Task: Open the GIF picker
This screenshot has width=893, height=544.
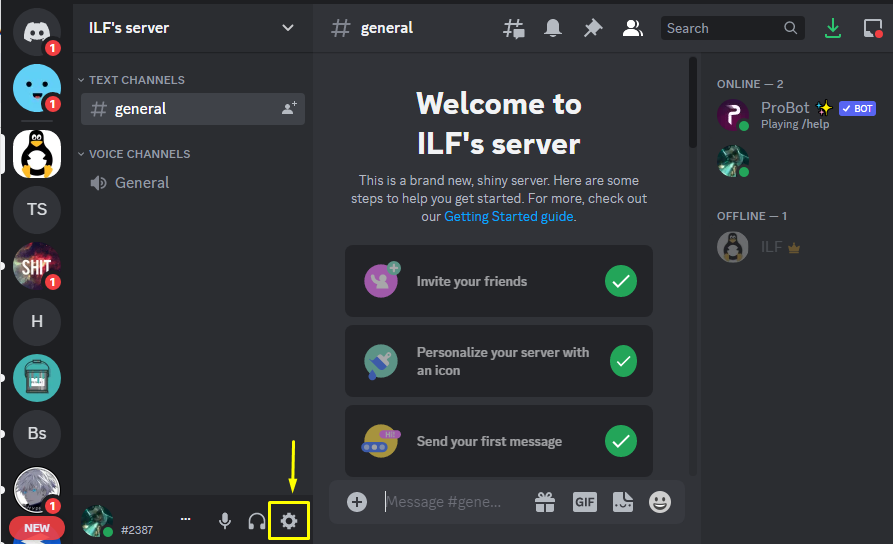Action: click(585, 502)
